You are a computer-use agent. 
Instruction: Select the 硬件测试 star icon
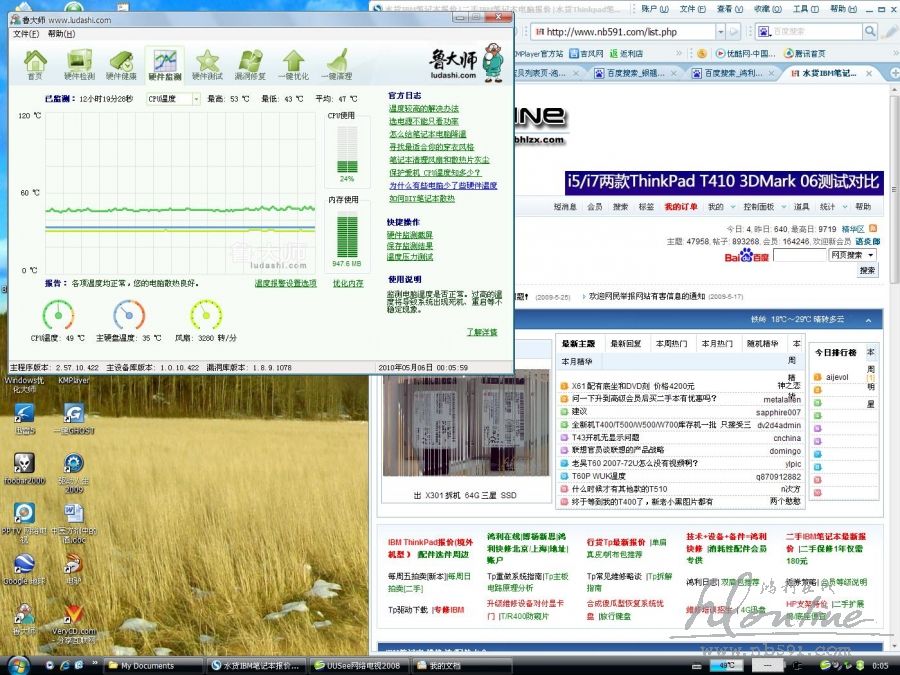point(207,64)
